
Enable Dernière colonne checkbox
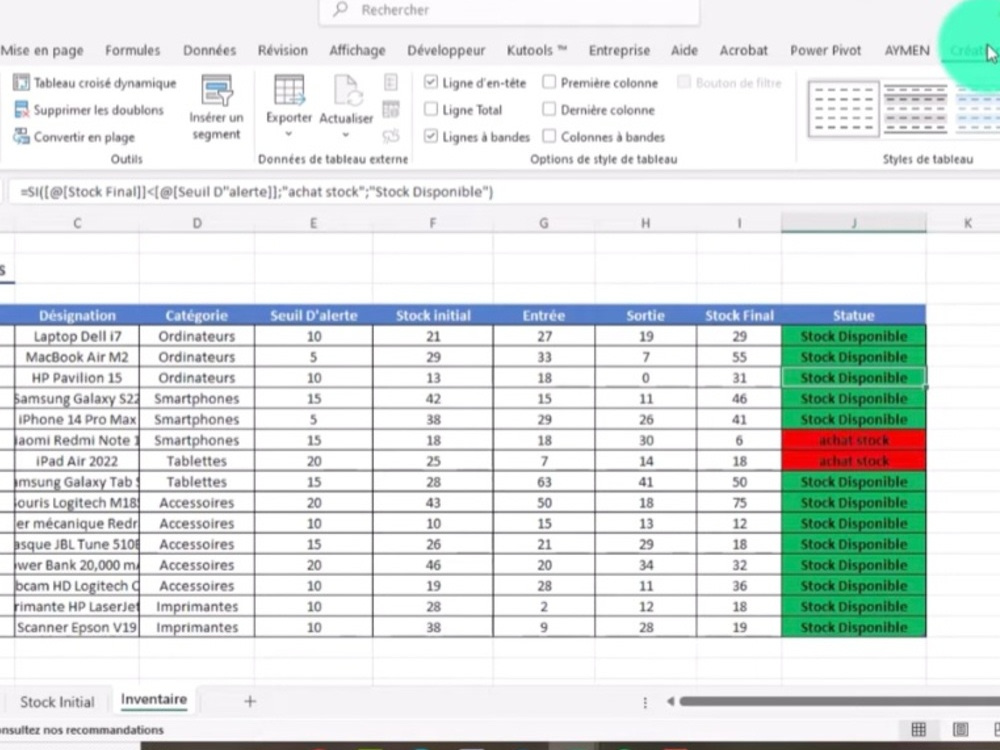[x=549, y=109]
